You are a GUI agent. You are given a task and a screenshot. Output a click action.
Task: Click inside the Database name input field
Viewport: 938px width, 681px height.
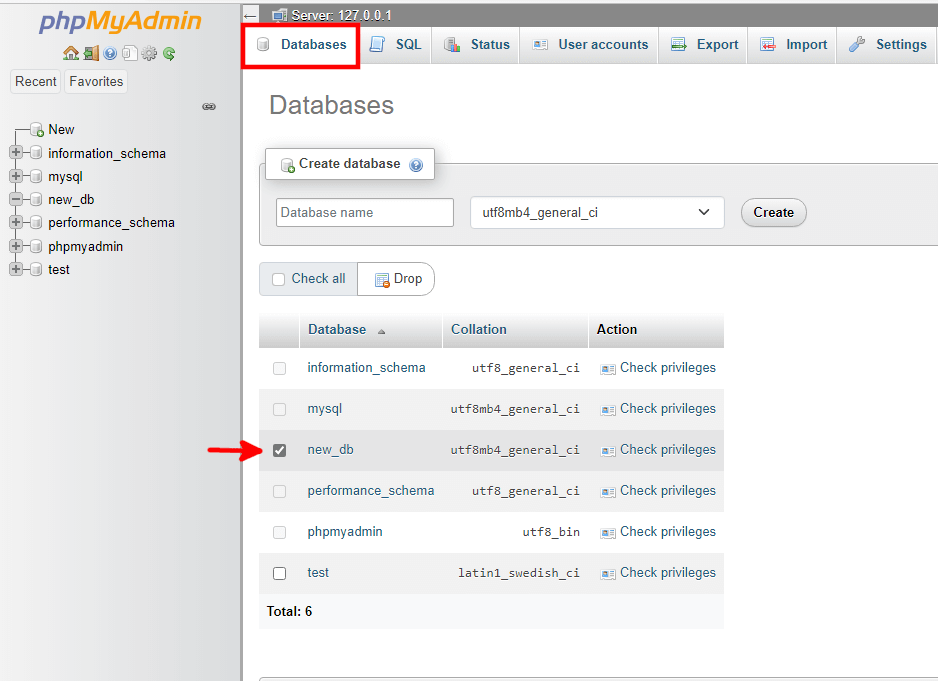coord(364,212)
